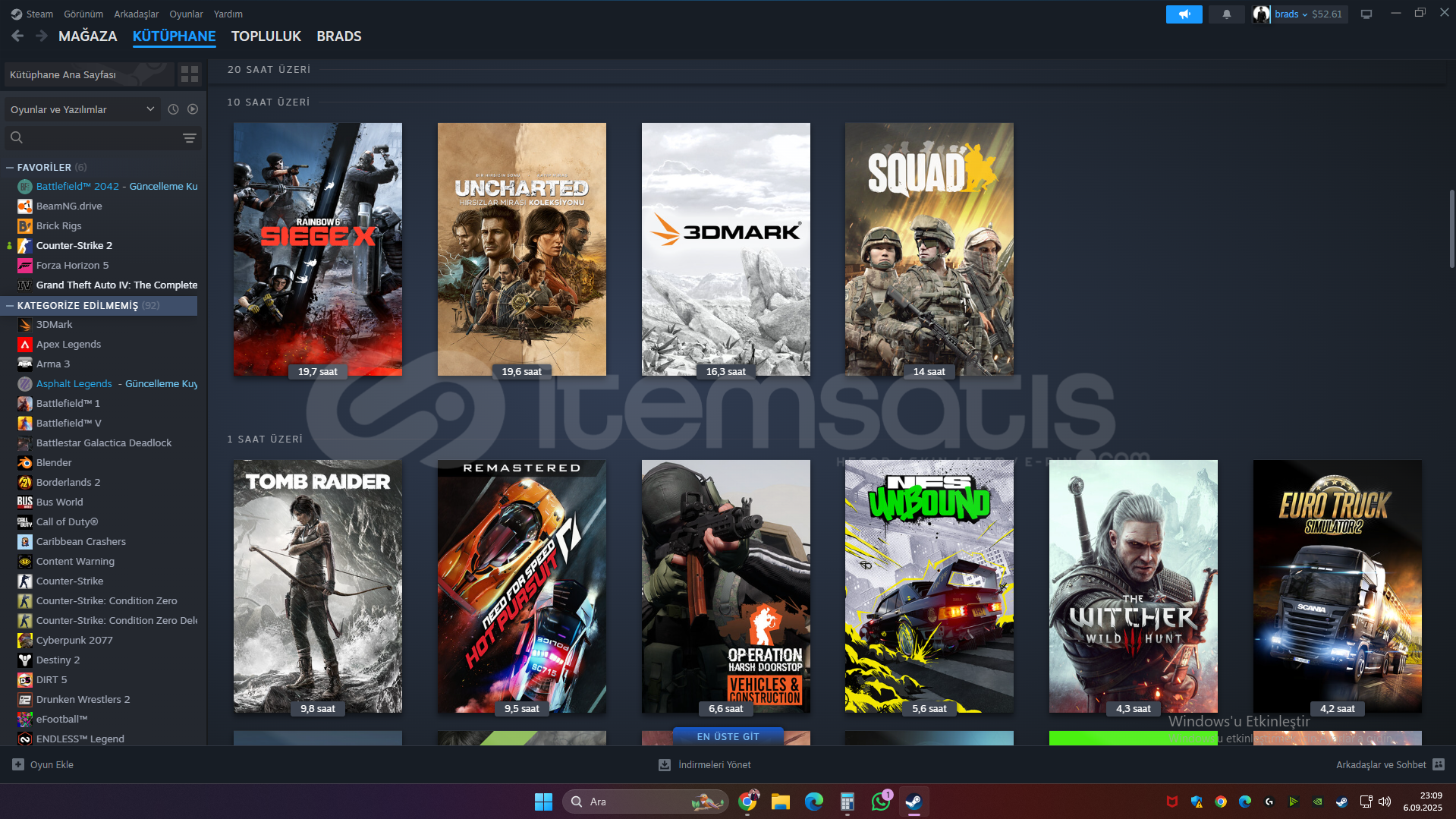Select the Tomb Raider cover
Viewport: 1456px width, 819px height.
[318, 586]
